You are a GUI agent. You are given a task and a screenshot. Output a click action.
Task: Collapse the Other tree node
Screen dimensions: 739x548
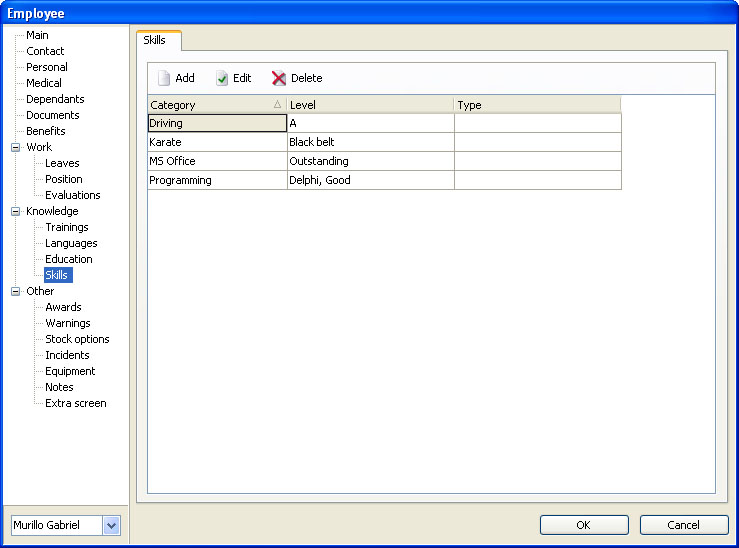click(x=15, y=291)
